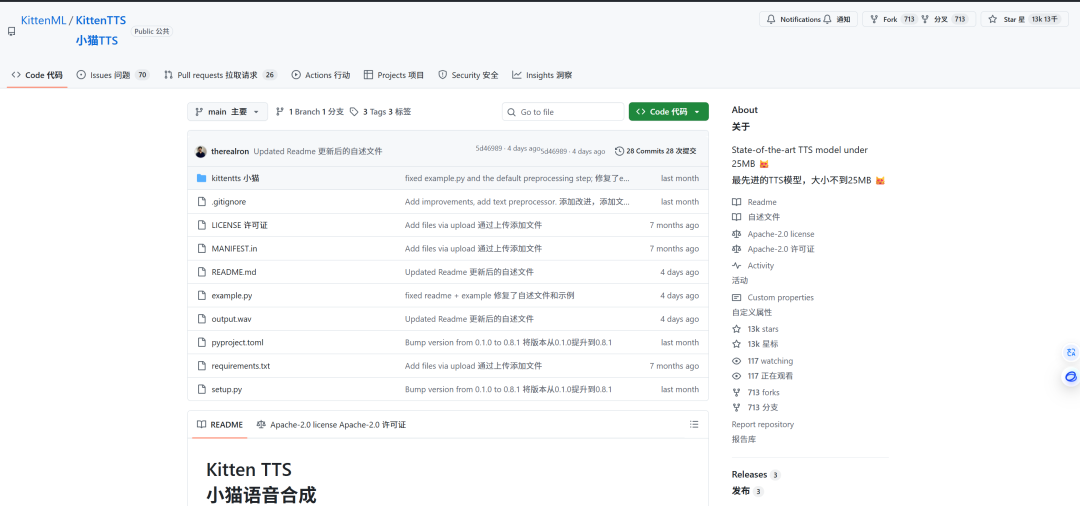Click the round blue assistant icon at right edge
The width and height of the screenshot is (1080, 506).
coord(1070,377)
